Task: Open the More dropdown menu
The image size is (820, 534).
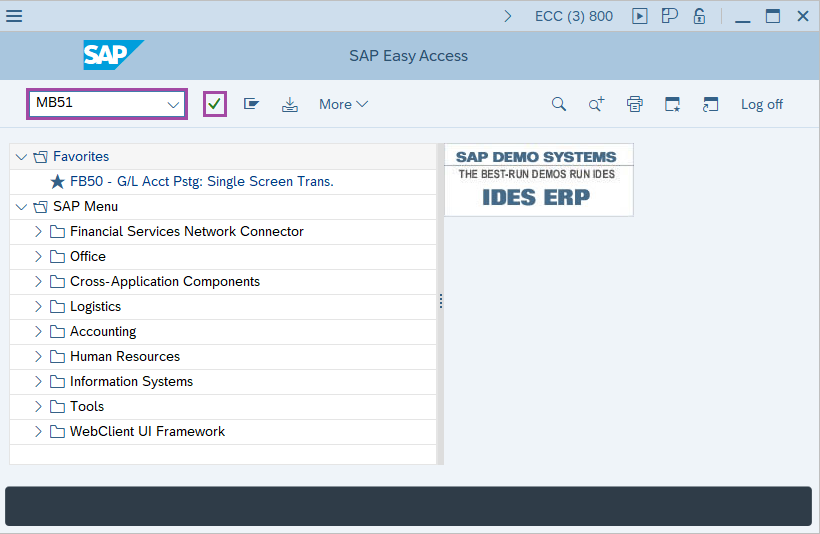Action: coord(344,104)
